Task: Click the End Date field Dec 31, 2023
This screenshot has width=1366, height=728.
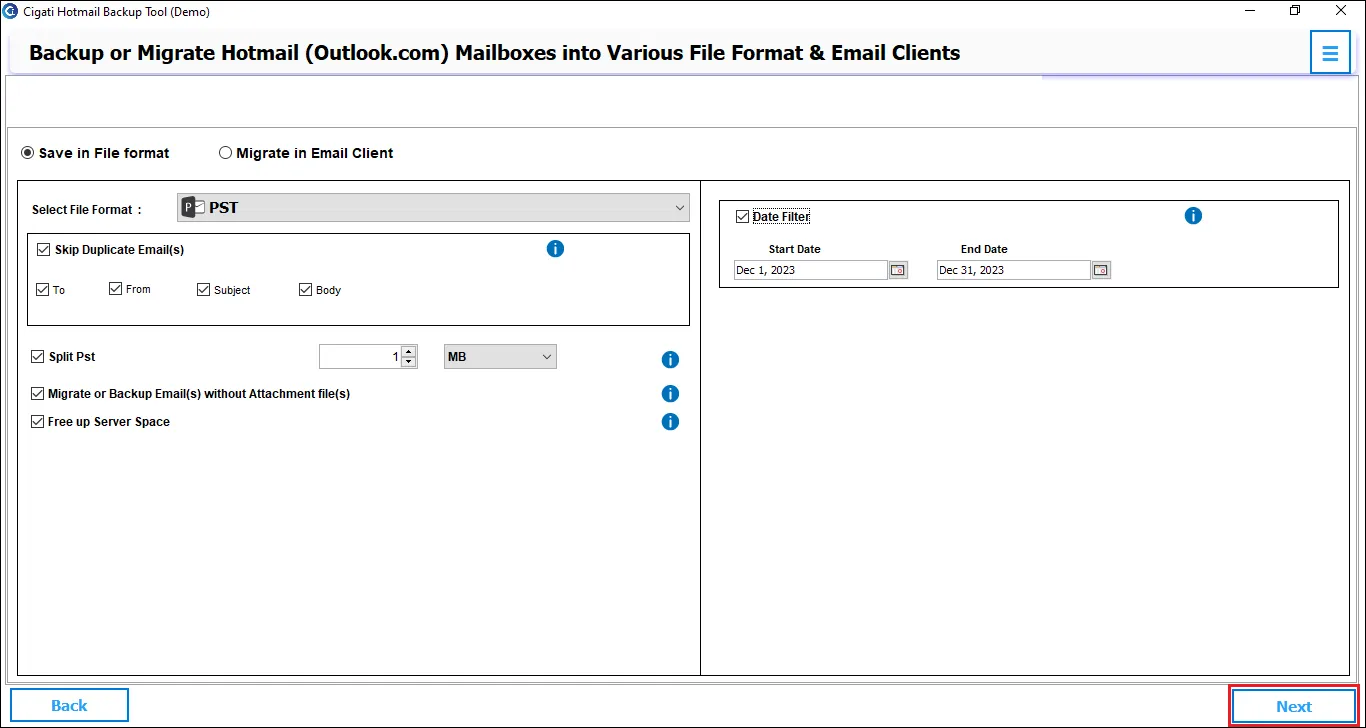Action: tap(1014, 270)
